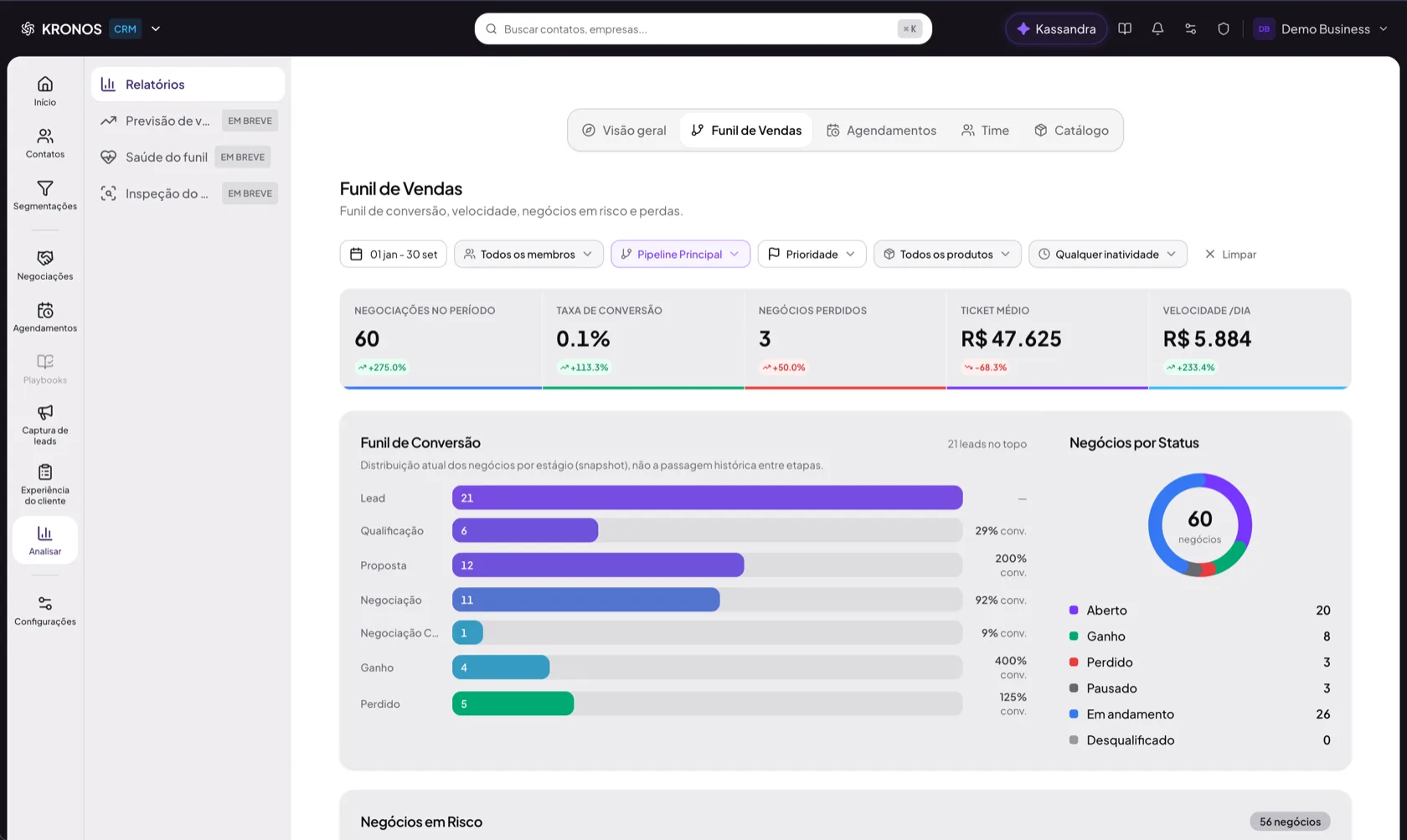Image resolution: width=1407 pixels, height=840 pixels.
Task: Open date range 01 jan - 30 set
Action: click(x=394, y=254)
